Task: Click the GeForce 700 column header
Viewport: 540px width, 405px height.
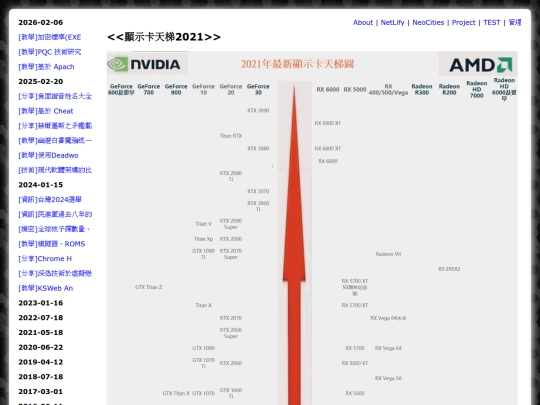Action: pyautogui.click(x=148, y=90)
